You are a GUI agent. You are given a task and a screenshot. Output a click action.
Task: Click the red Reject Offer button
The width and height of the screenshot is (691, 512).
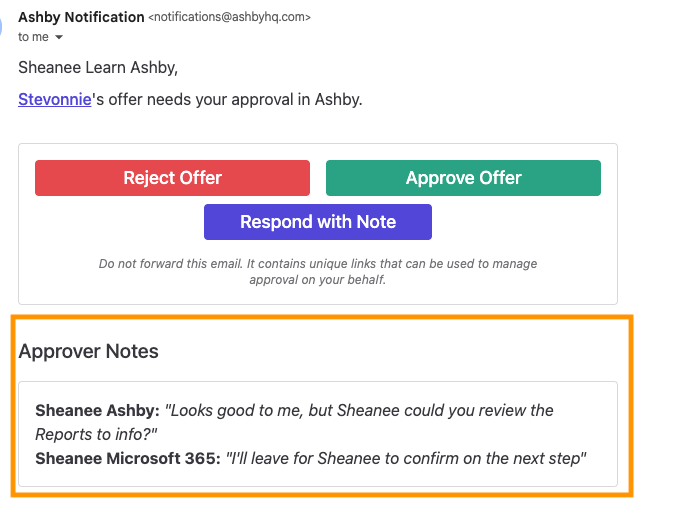[172, 178]
